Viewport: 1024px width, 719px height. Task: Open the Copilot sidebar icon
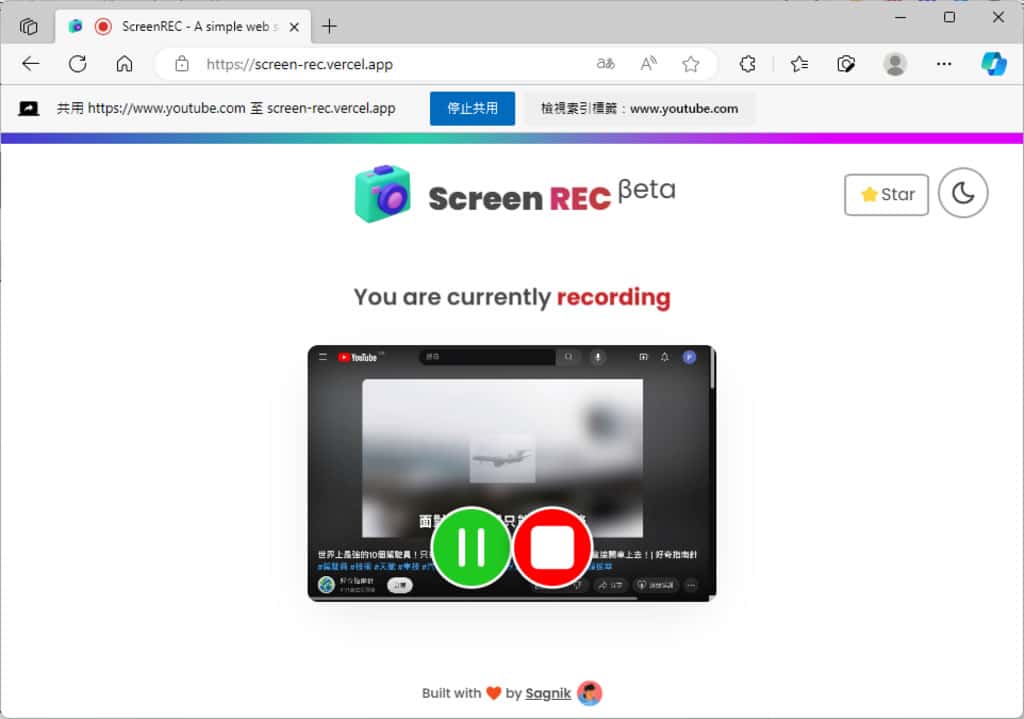click(993, 64)
